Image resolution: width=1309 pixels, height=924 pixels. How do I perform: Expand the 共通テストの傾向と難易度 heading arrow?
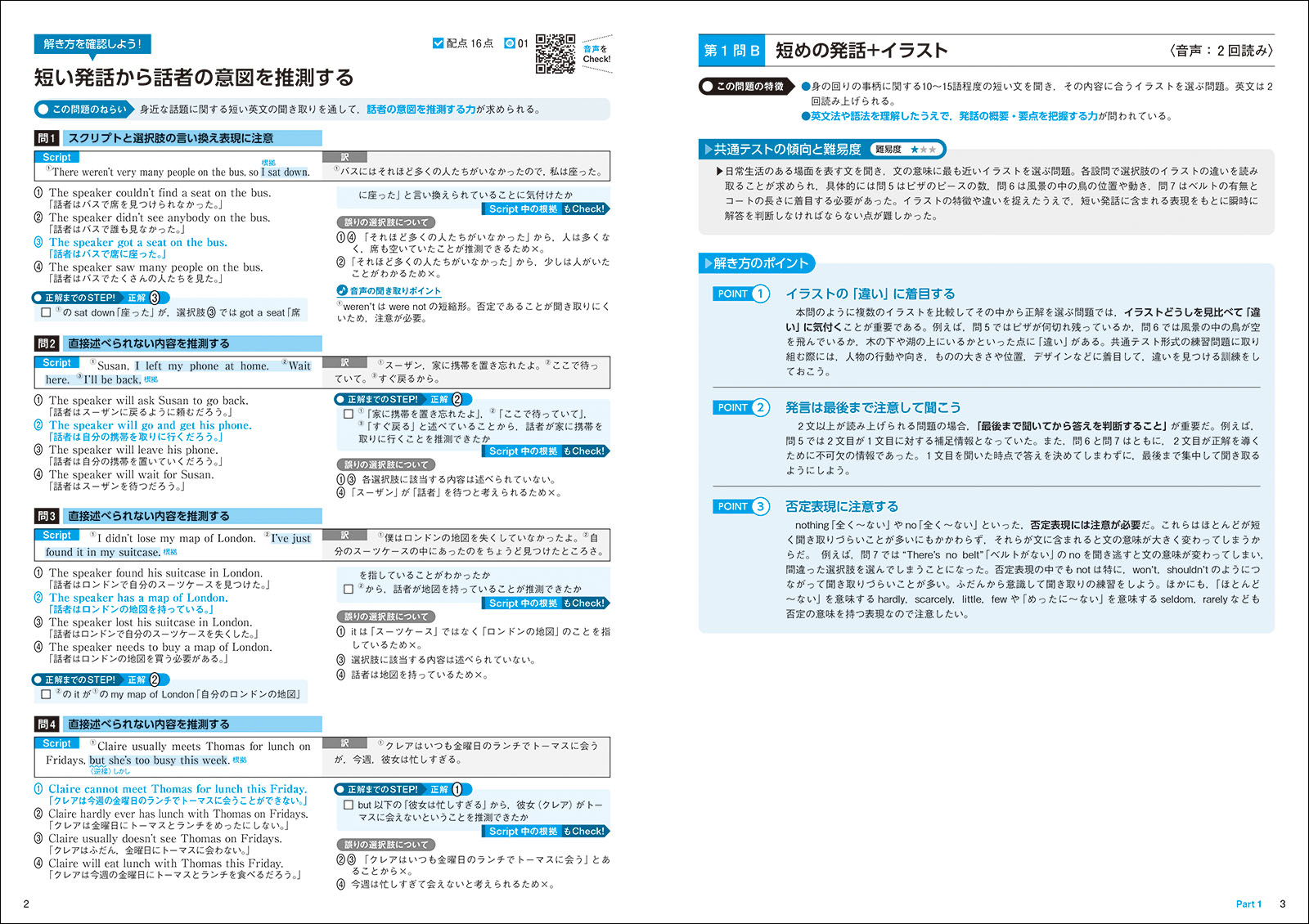(x=708, y=149)
